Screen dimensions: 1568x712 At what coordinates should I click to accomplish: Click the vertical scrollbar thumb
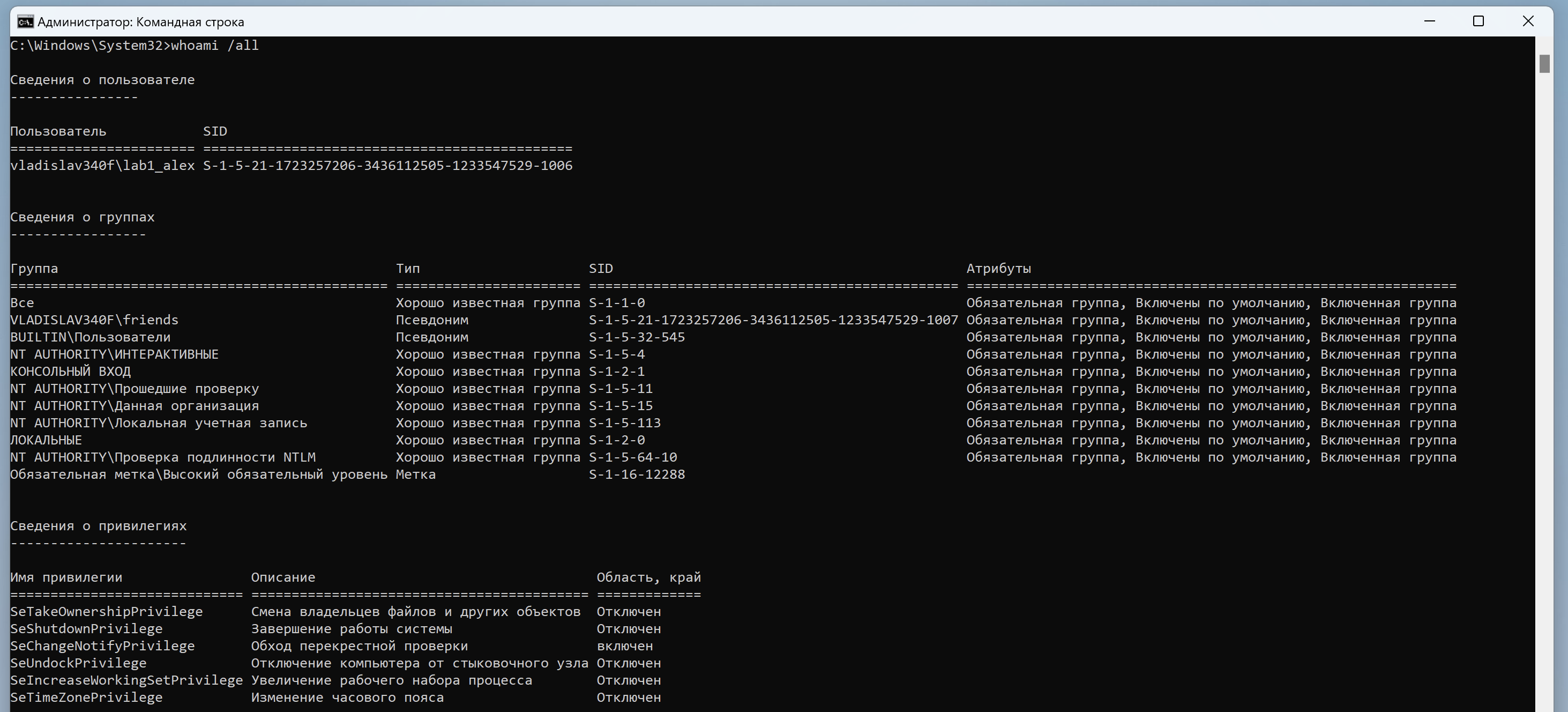pyautogui.click(x=1544, y=64)
